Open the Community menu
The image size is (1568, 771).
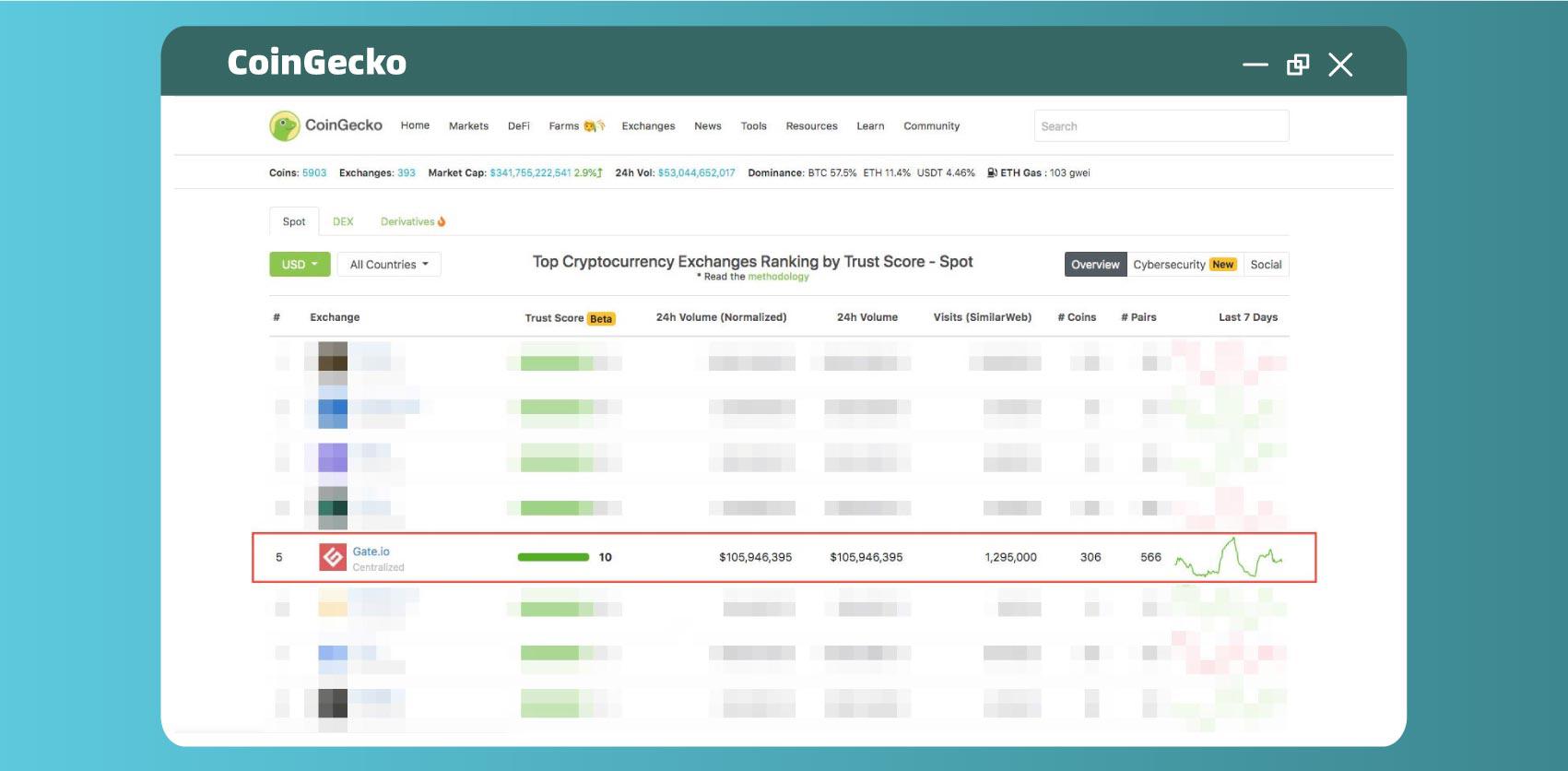click(931, 126)
